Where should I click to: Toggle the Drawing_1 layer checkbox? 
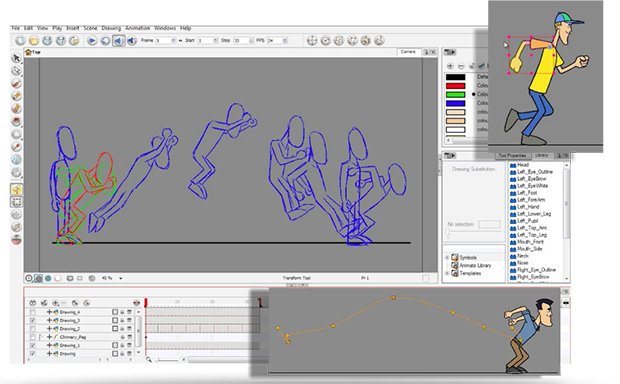[32, 345]
